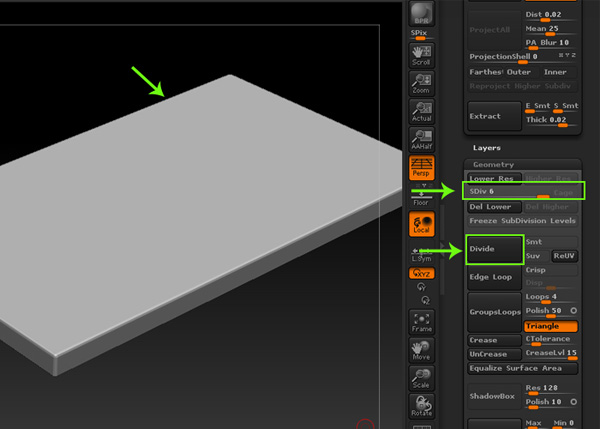Viewport: 600px width, 429px height.
Task: Click the Extract button
Action: coord(495,116)
